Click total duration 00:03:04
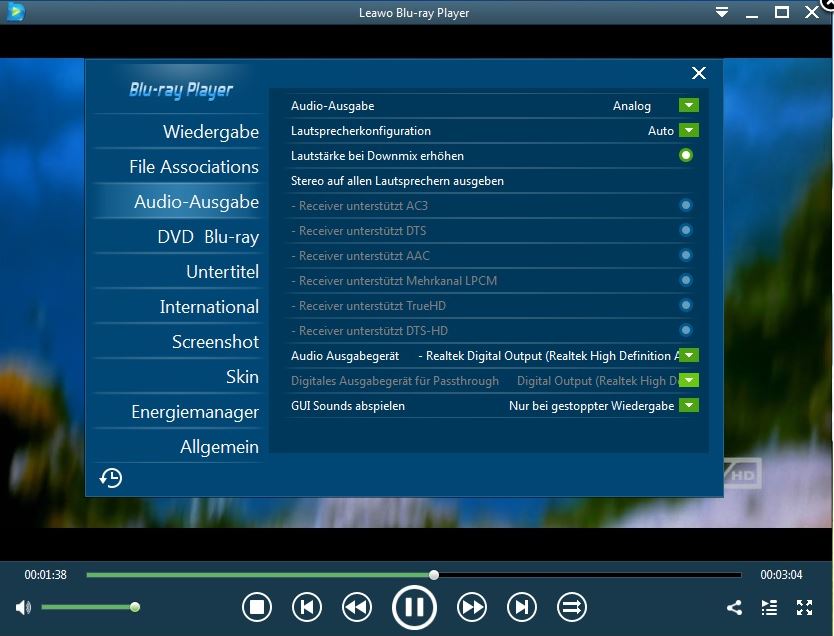 tap(781, 575)
